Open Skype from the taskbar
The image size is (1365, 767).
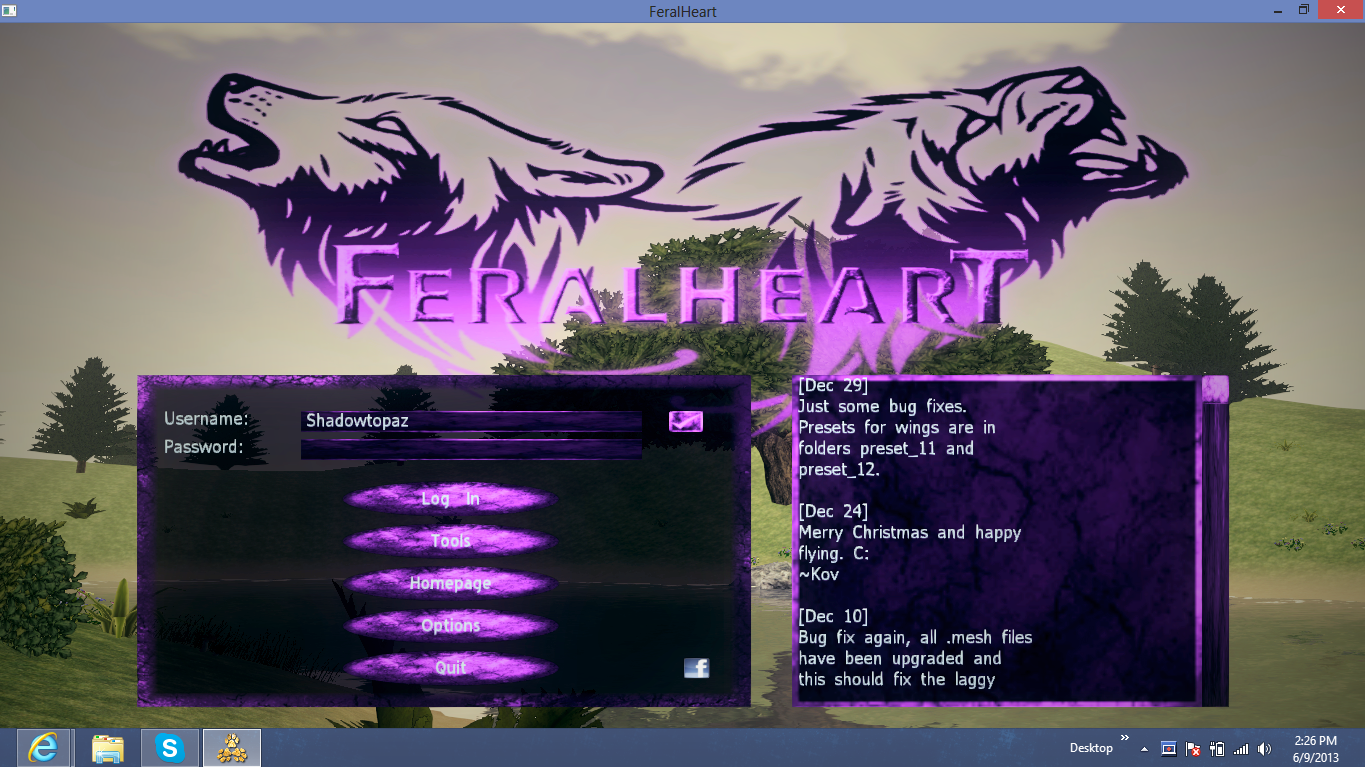(x=168, y=747)
